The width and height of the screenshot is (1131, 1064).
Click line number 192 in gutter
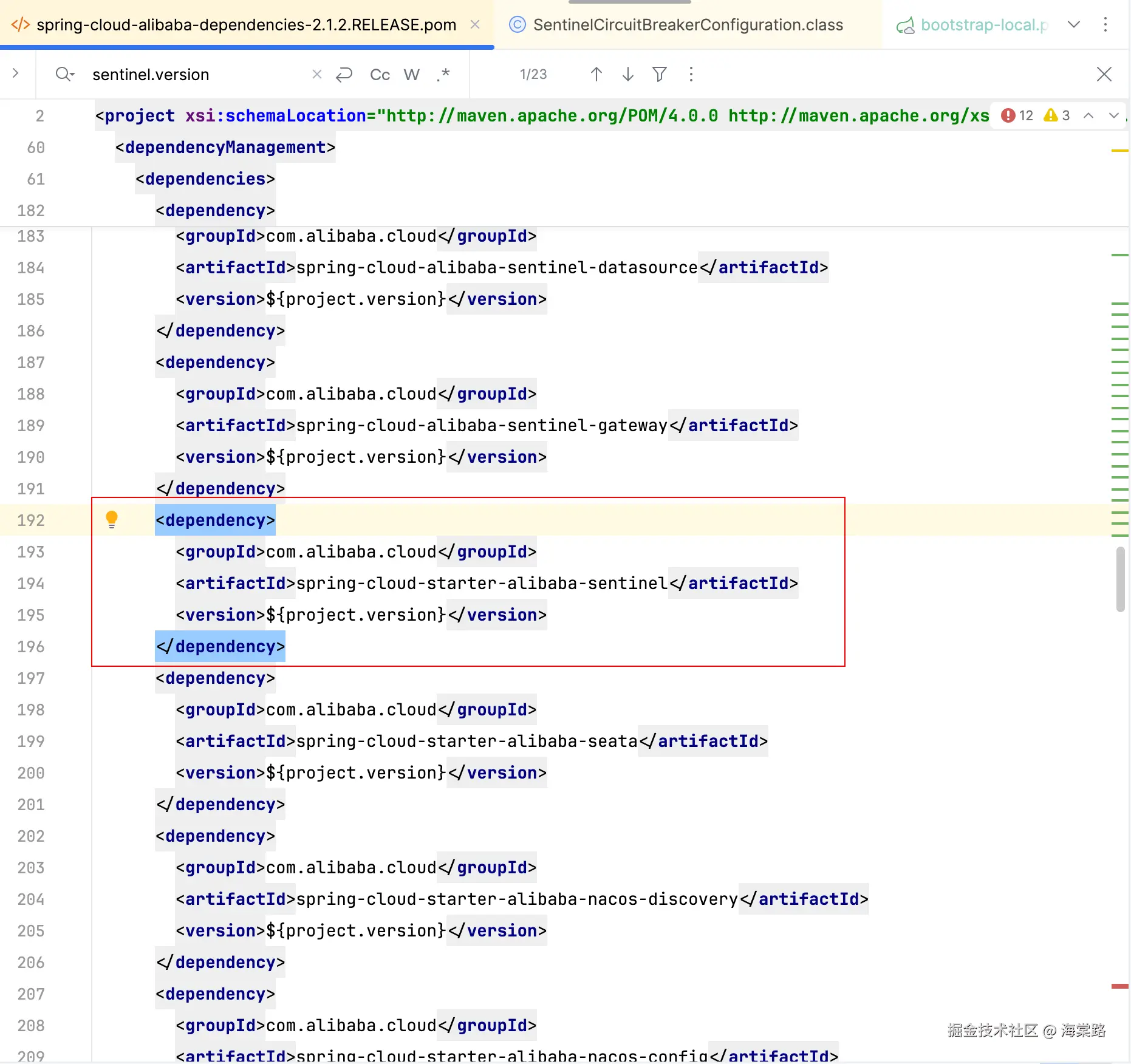31,520
